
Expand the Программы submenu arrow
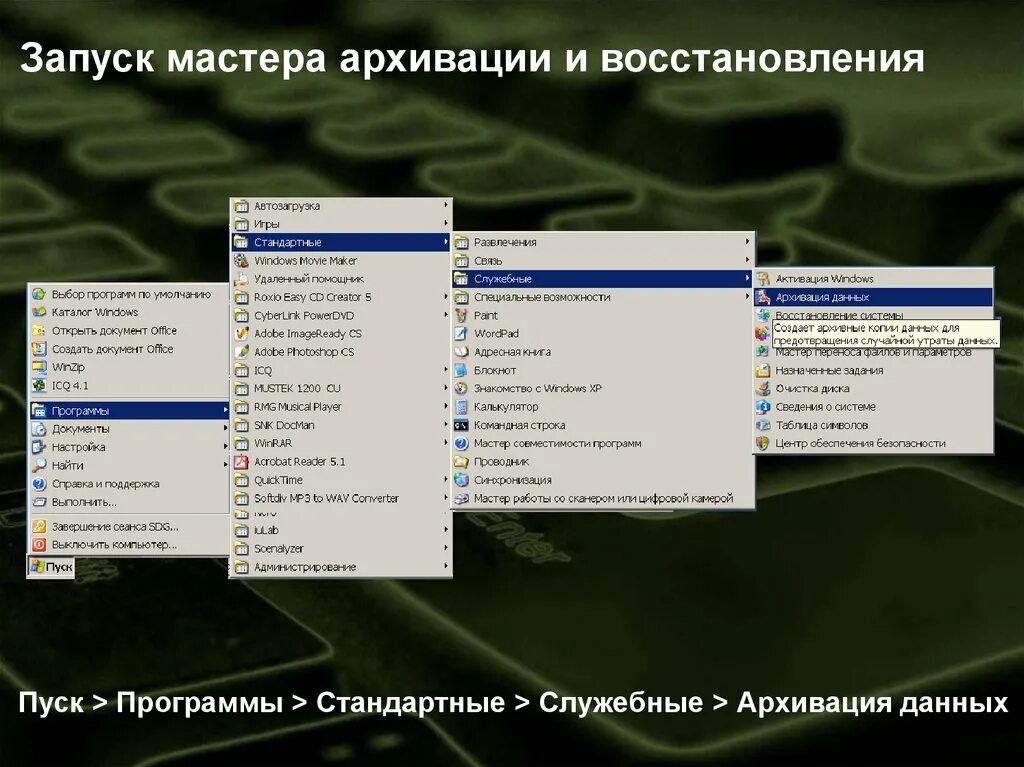tap(225, 410)
